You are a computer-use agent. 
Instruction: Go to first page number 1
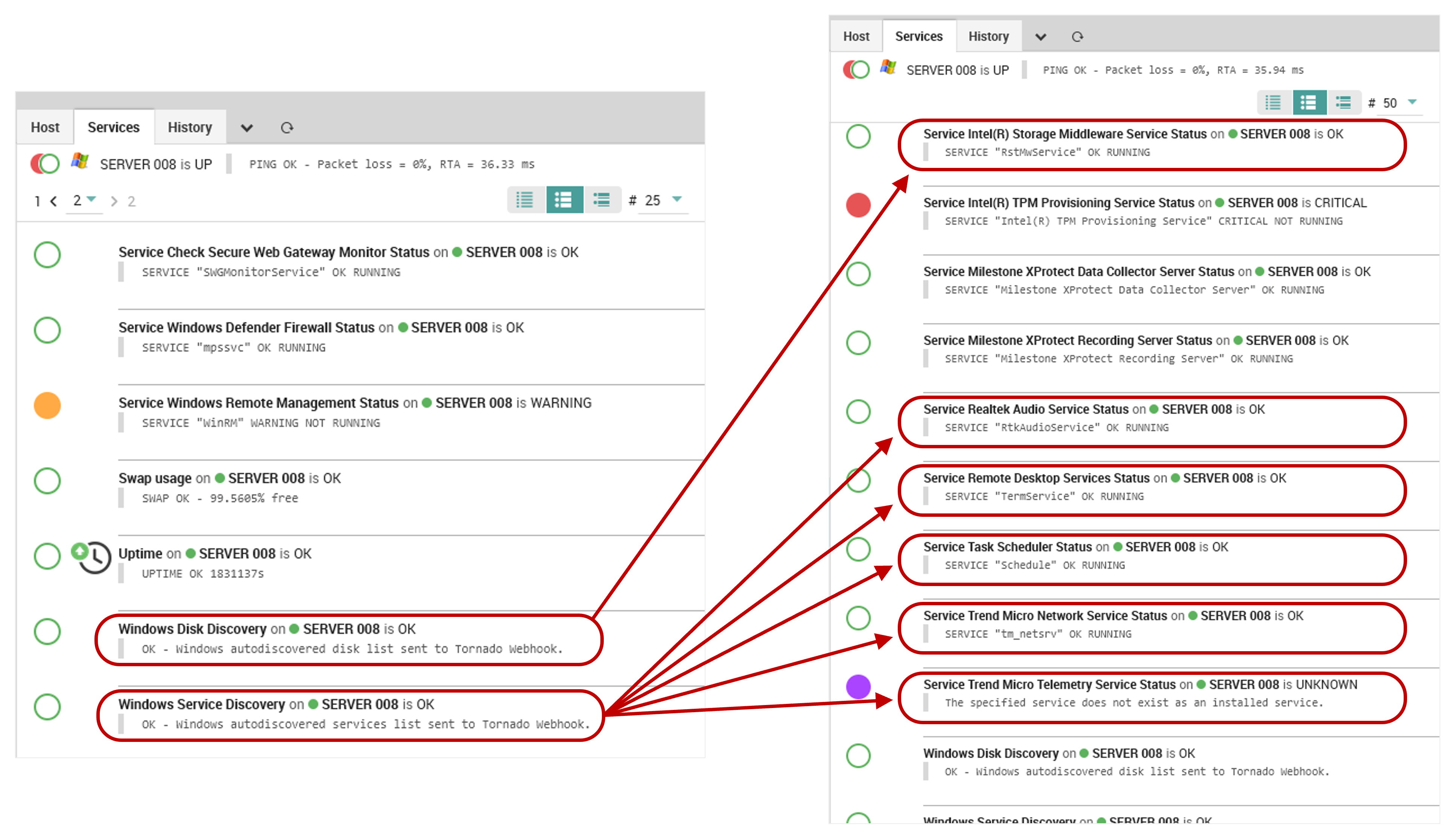[x=37, y=201]
